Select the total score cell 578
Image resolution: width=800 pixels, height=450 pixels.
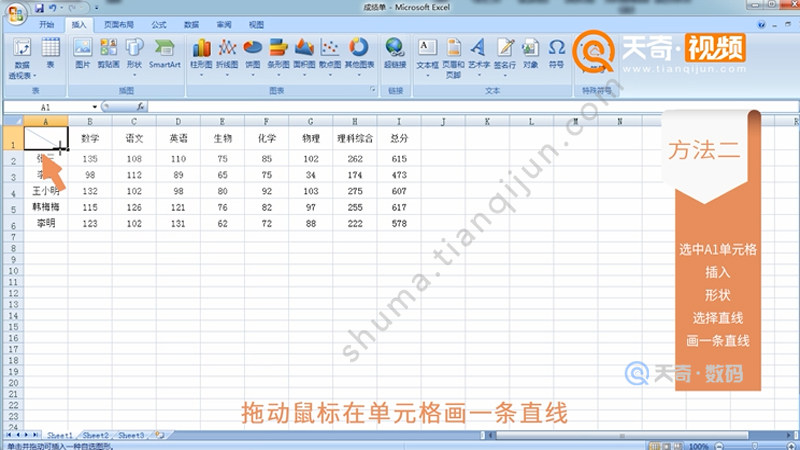click(x=399, y=223)
